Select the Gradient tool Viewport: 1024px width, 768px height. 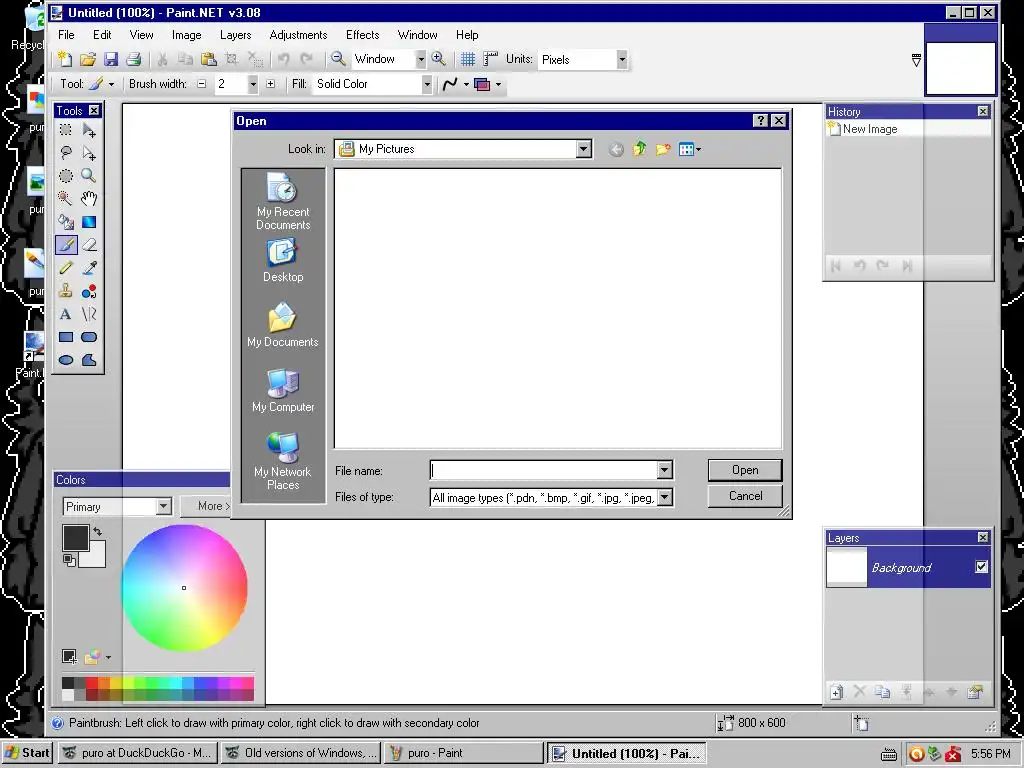click(x=89, y=222)
